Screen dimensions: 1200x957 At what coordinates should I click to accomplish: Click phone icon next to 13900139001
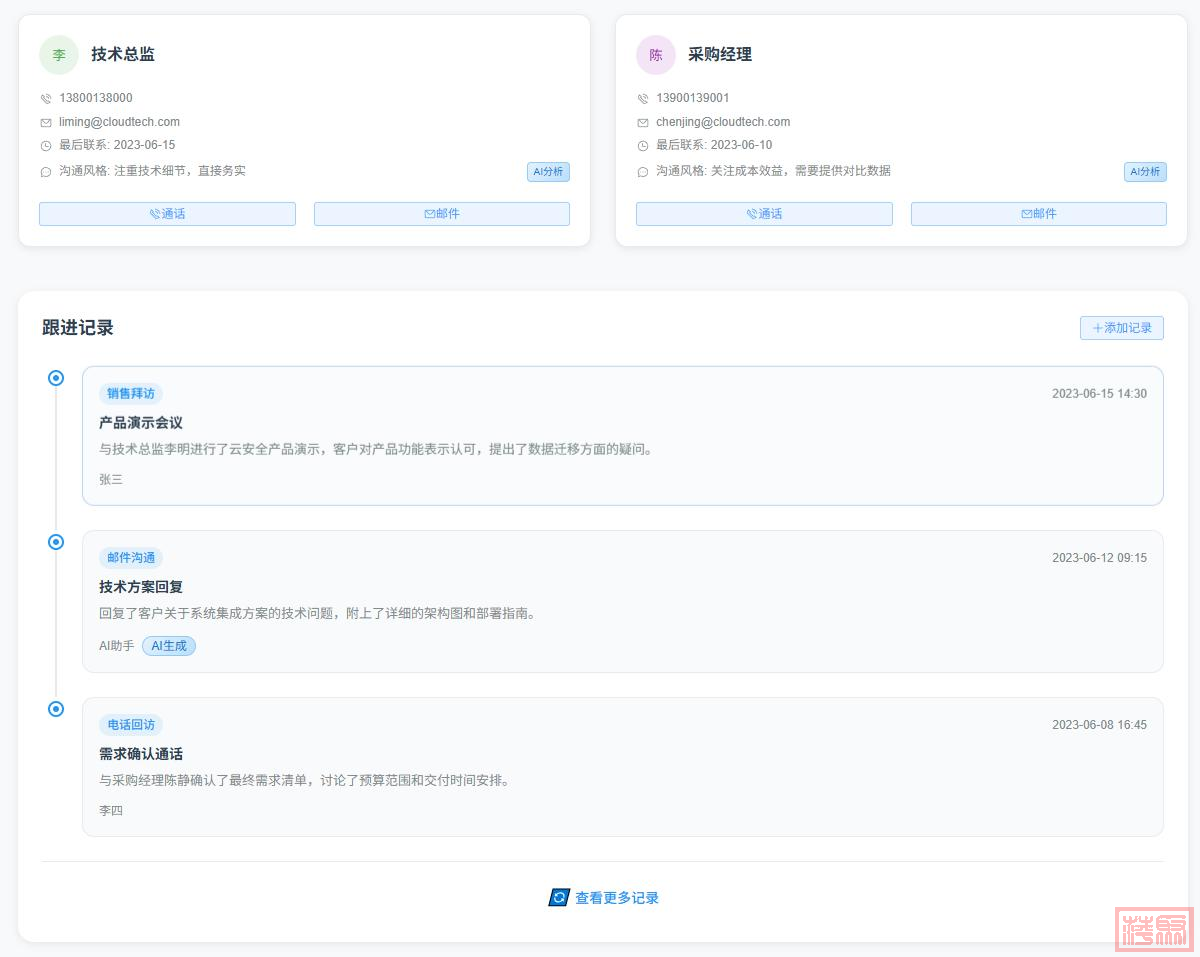coord(643,99)
